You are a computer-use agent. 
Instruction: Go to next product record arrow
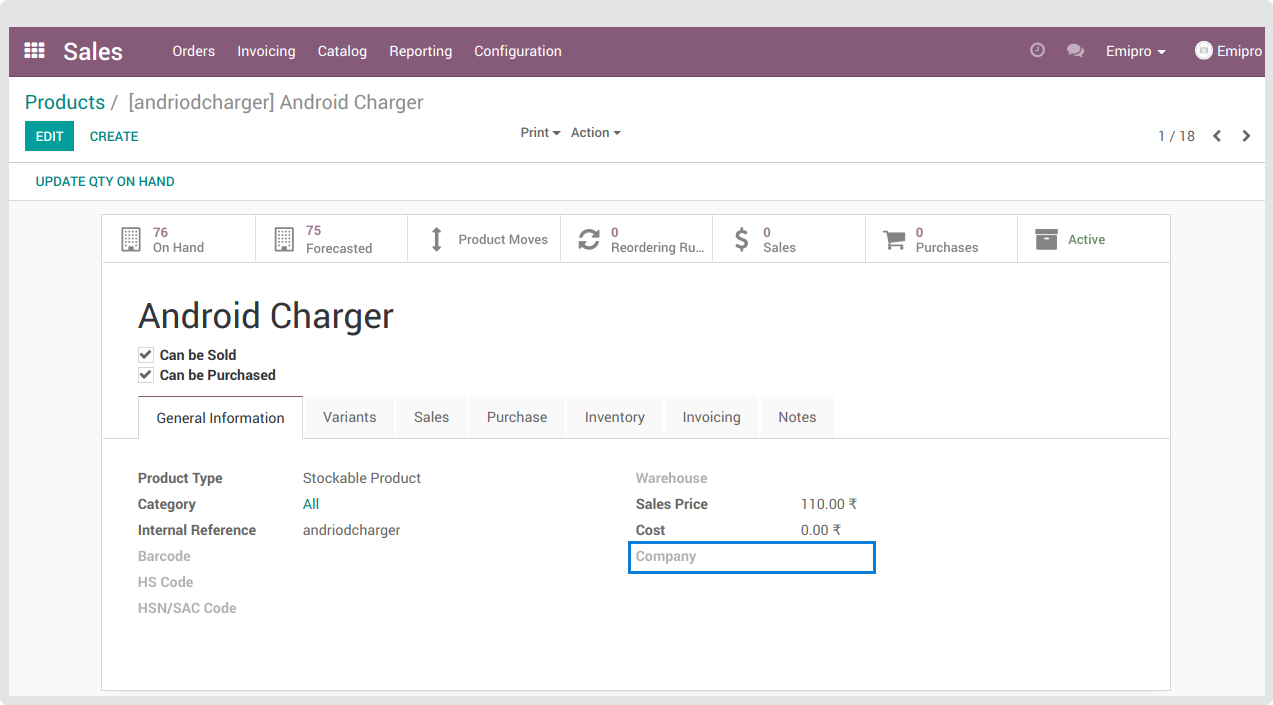[1246, 136]
